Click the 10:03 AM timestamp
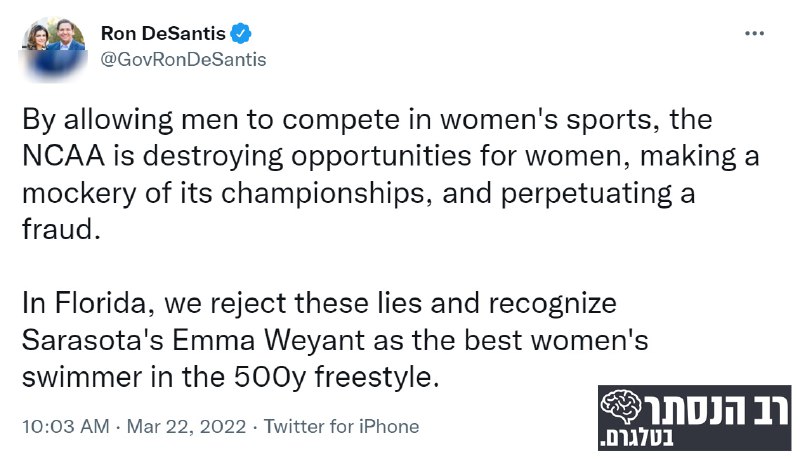The image size is (800, 459). 65,426
